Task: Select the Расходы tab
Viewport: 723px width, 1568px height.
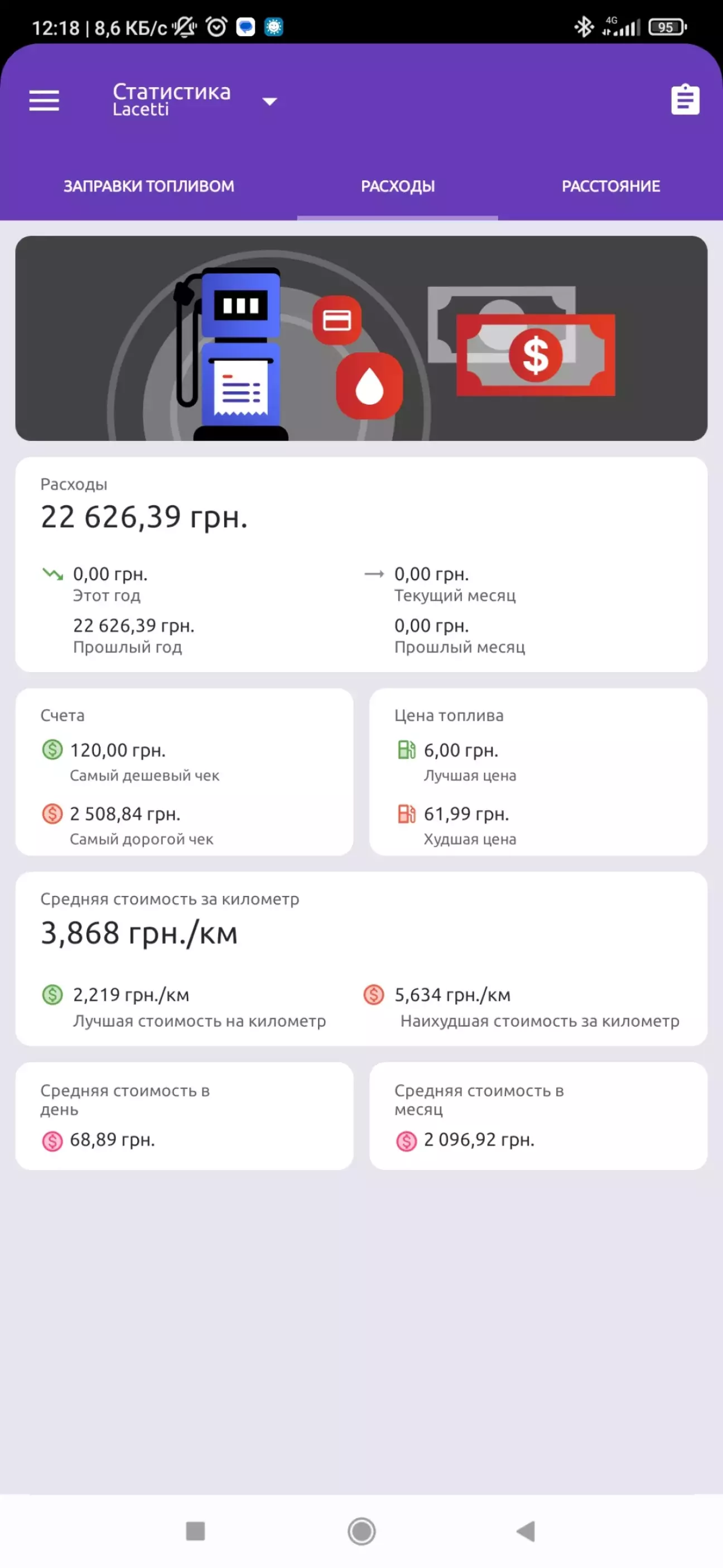Action: (x=397, y=186)
